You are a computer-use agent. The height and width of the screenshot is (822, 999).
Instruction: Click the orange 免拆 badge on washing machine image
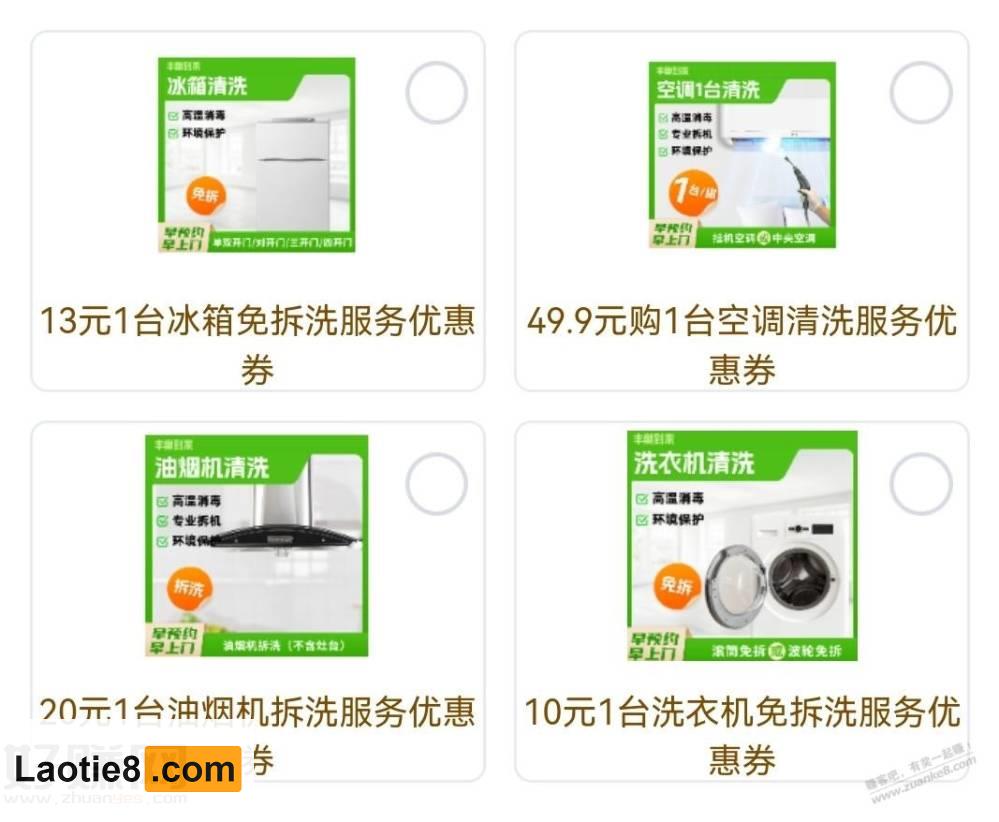coord(677,584)
